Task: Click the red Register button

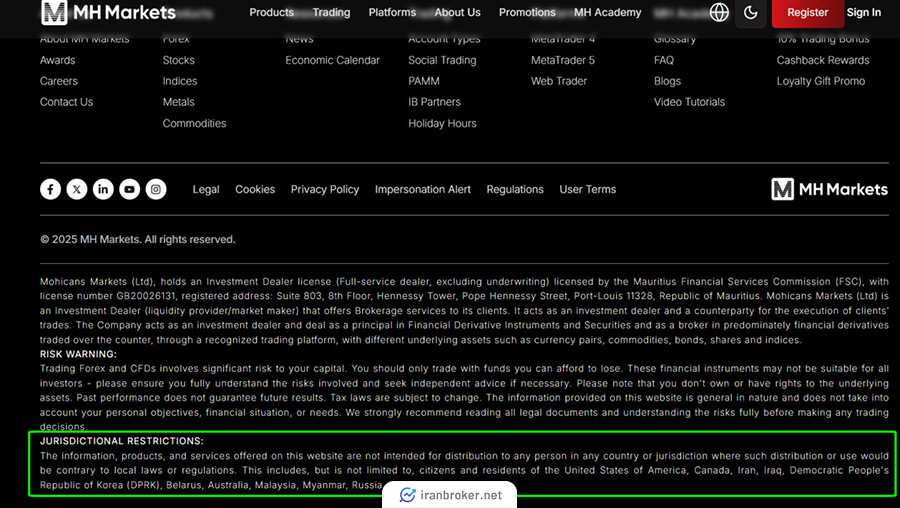Action: (807, 12)
